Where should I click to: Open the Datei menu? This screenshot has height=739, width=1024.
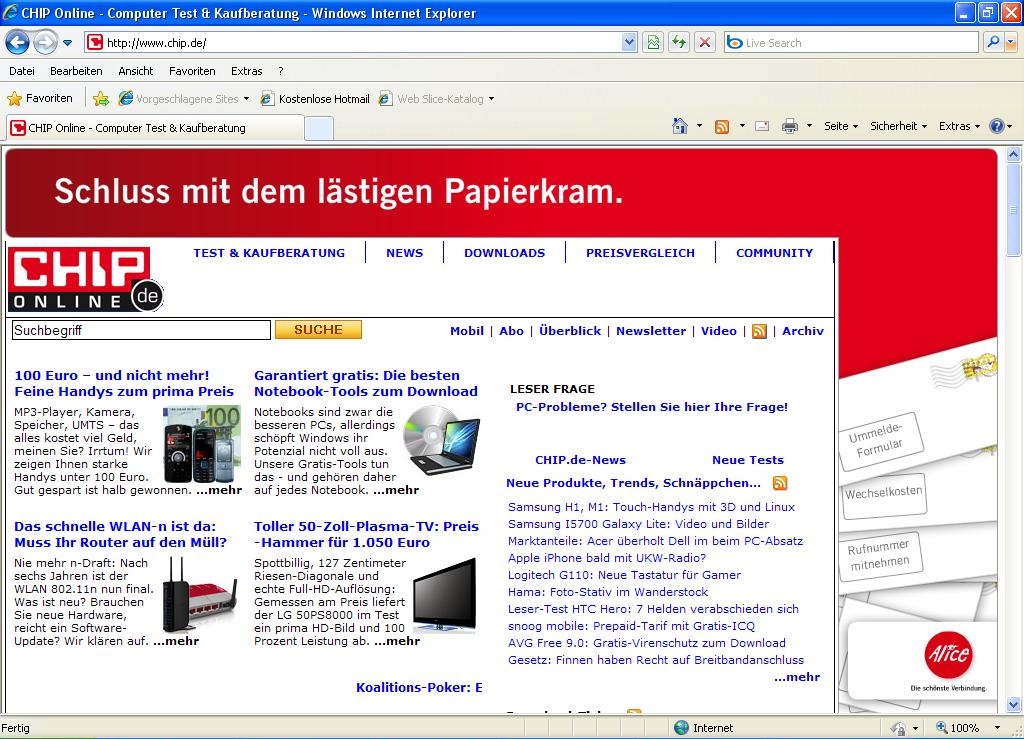22,71
